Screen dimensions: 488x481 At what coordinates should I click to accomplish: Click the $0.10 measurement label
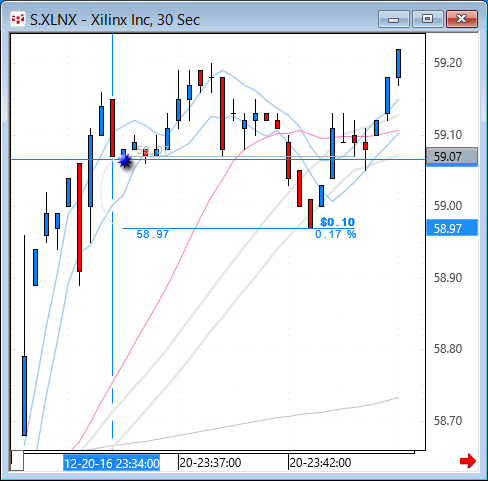coord(337,222)
